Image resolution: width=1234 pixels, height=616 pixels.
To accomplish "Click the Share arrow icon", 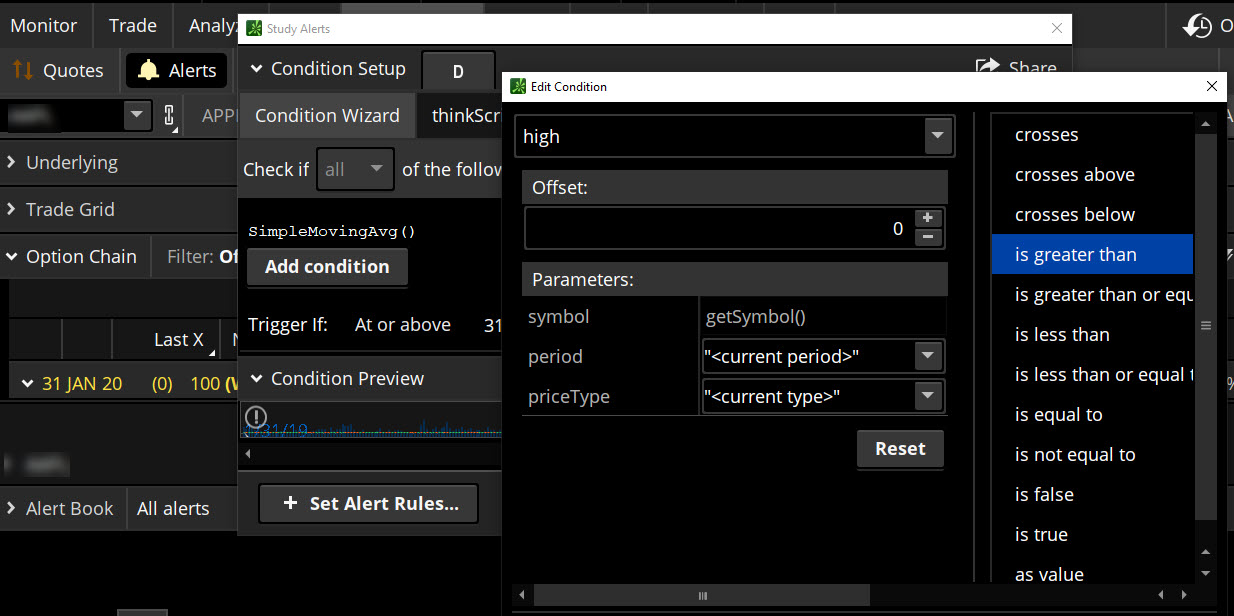I will pos(987,67).
